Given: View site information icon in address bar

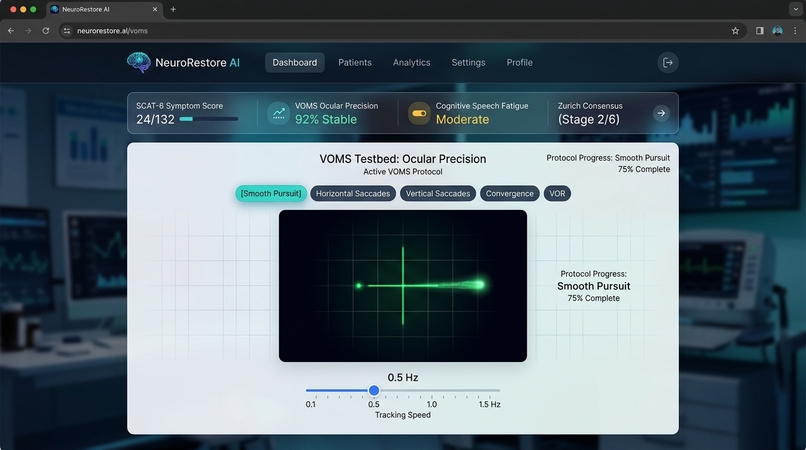Looking at the screenshot, I should [x=67, y=31].
